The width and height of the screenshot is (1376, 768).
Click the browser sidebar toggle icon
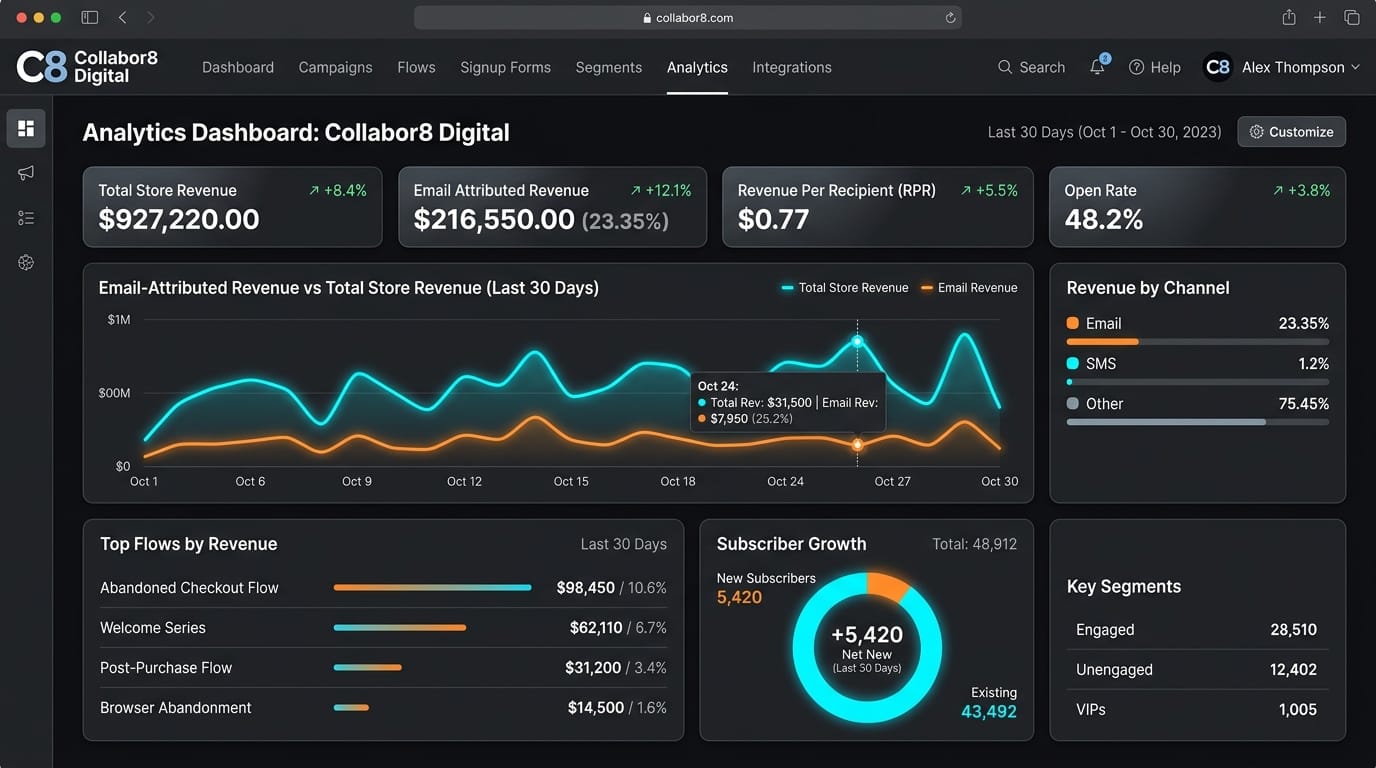(x=89, y=18)
